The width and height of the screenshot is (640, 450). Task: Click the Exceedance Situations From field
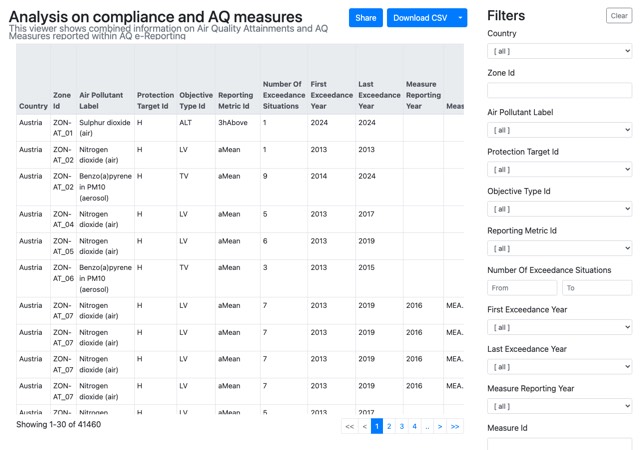click(x=522, y=287)
